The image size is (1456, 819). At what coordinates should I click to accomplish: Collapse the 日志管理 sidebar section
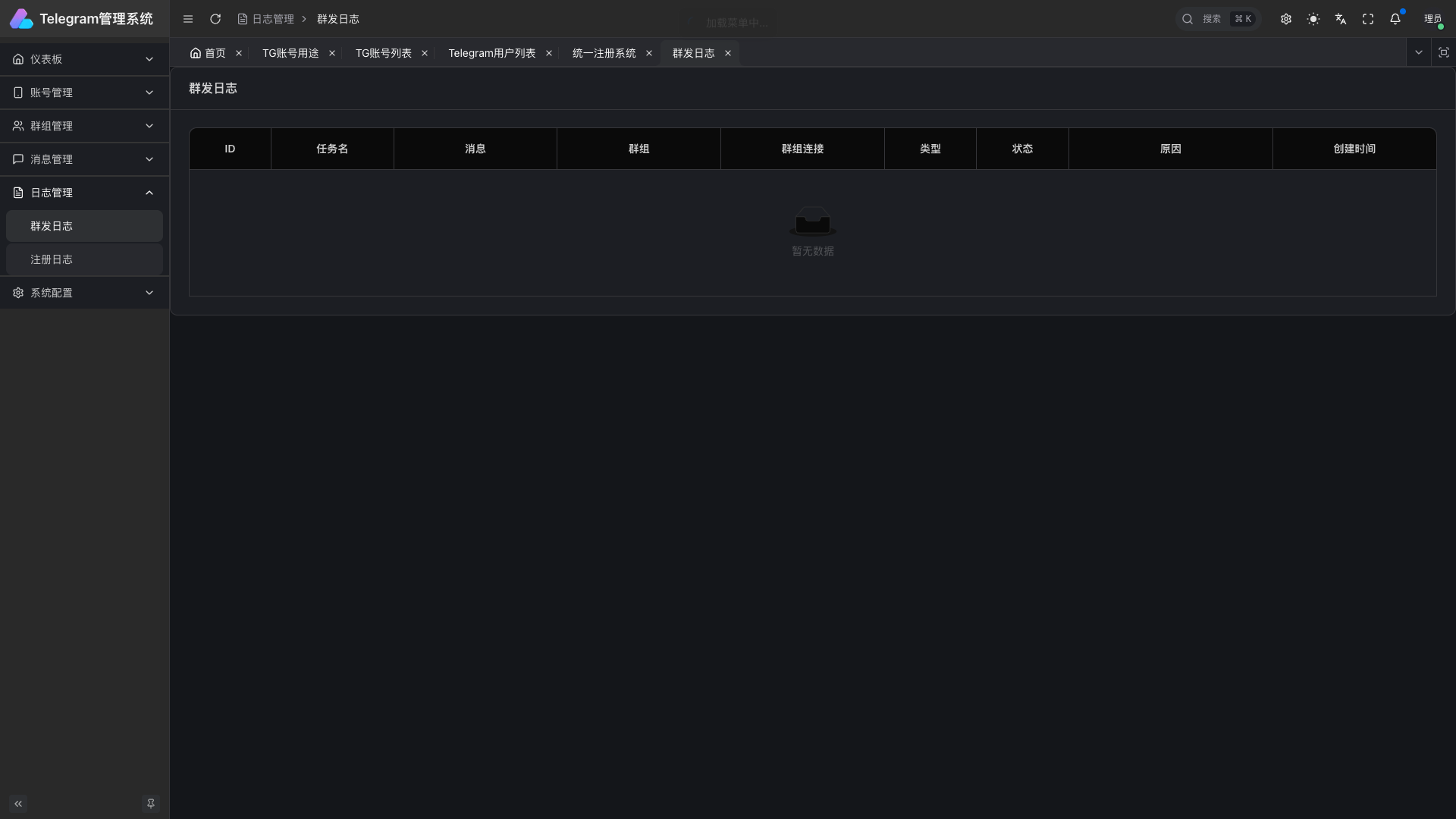point(83,193)
